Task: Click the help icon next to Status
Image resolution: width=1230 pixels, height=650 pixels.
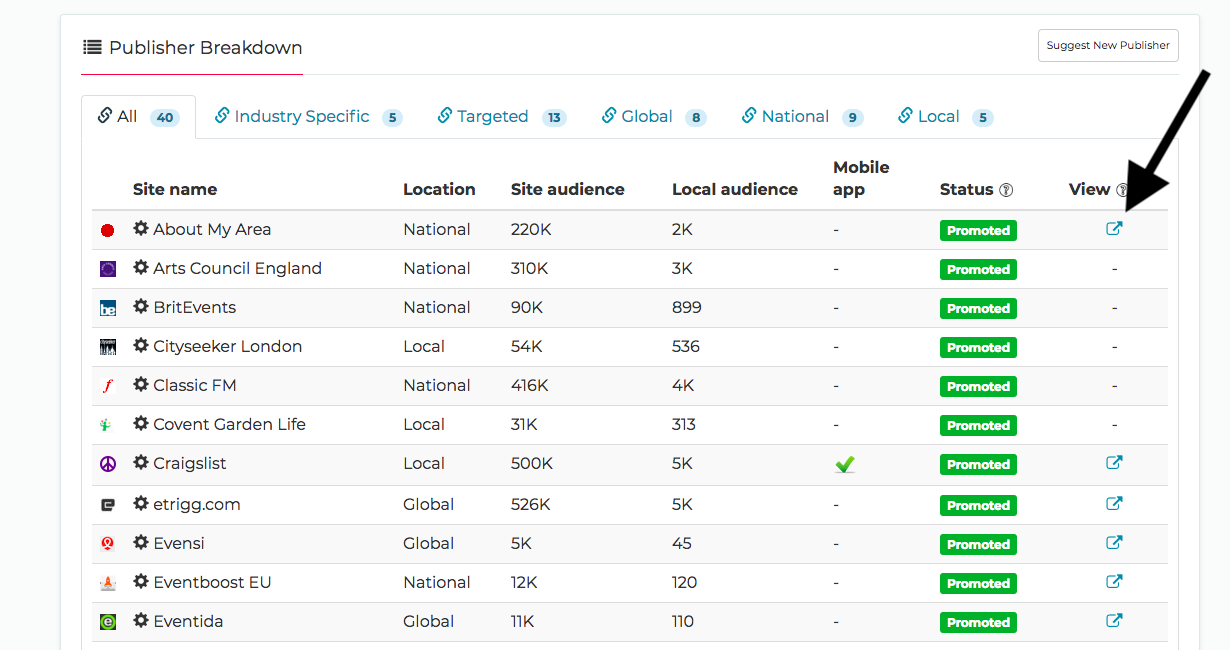Action: point(1006,190)
